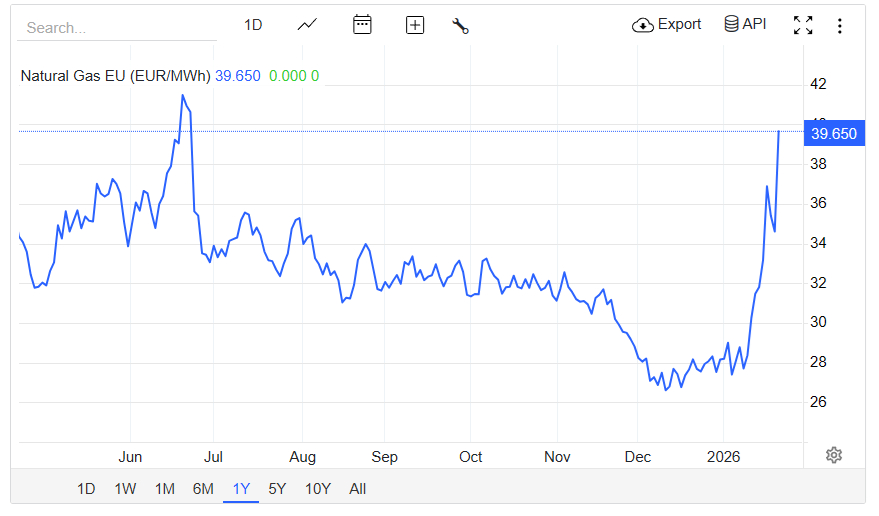This screenshot has height=516, width=879.
Task: Click the Natural Gas EU series label
Action: click(115, 76)
